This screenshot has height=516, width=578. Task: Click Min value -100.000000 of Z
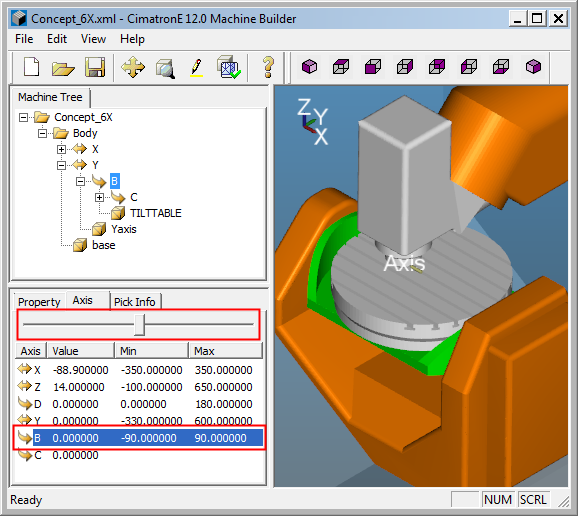coord(152,387)
